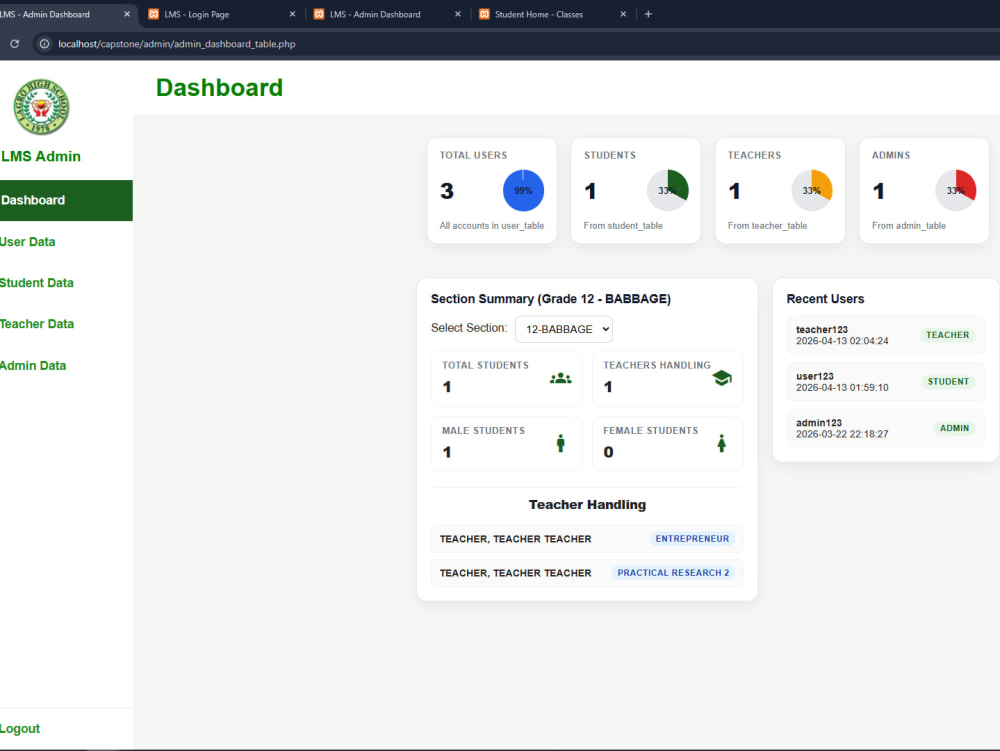Image resolution: width=1000 pixels, height=751 pixels.
Task: Click the Section Summary heading
Action: (551, 298)
